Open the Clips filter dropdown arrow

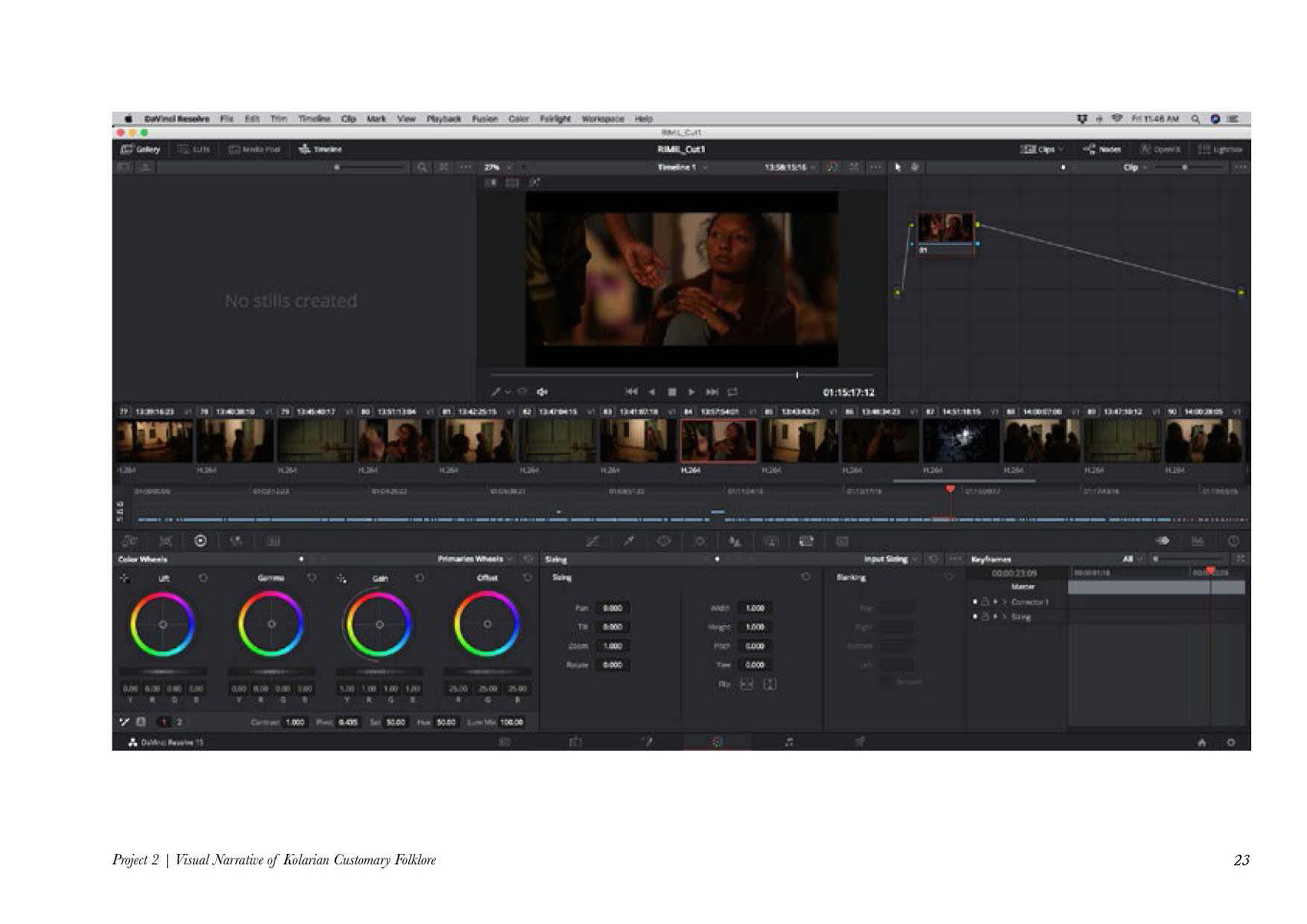pyautogui.click(x=1061, y=149)
